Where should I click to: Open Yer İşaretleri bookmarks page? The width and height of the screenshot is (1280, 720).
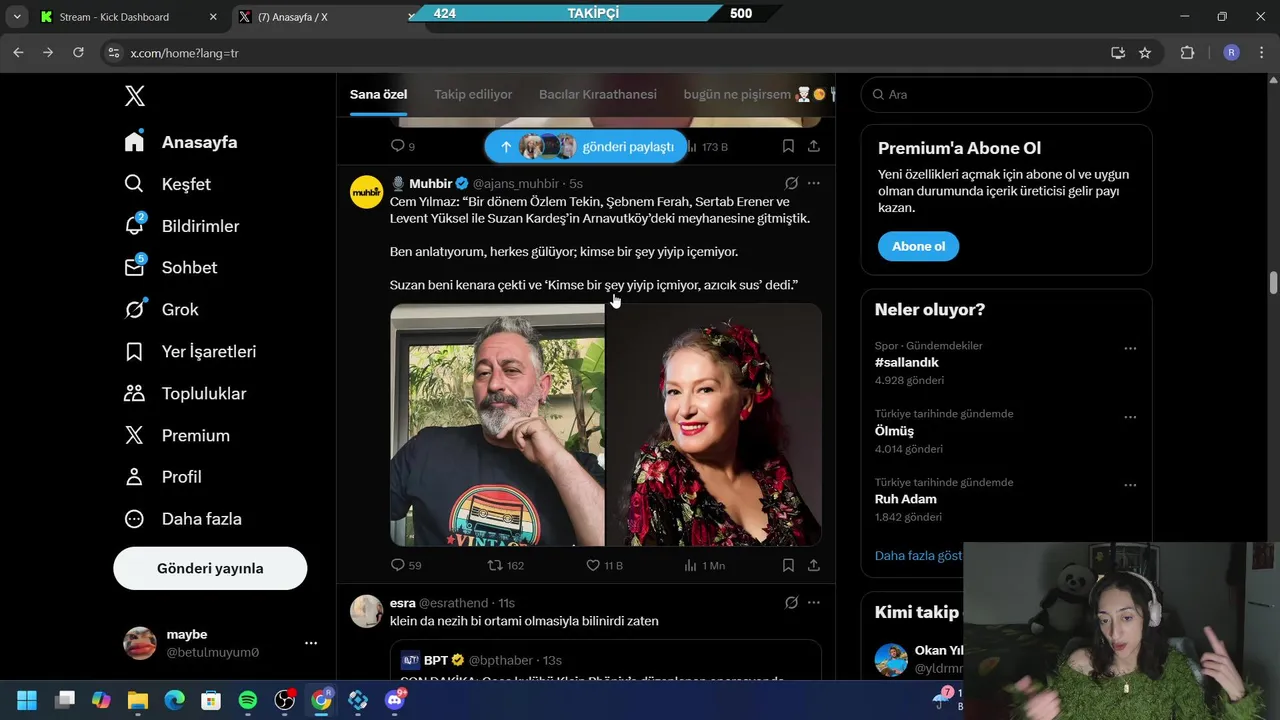click(x=134, y=351)
